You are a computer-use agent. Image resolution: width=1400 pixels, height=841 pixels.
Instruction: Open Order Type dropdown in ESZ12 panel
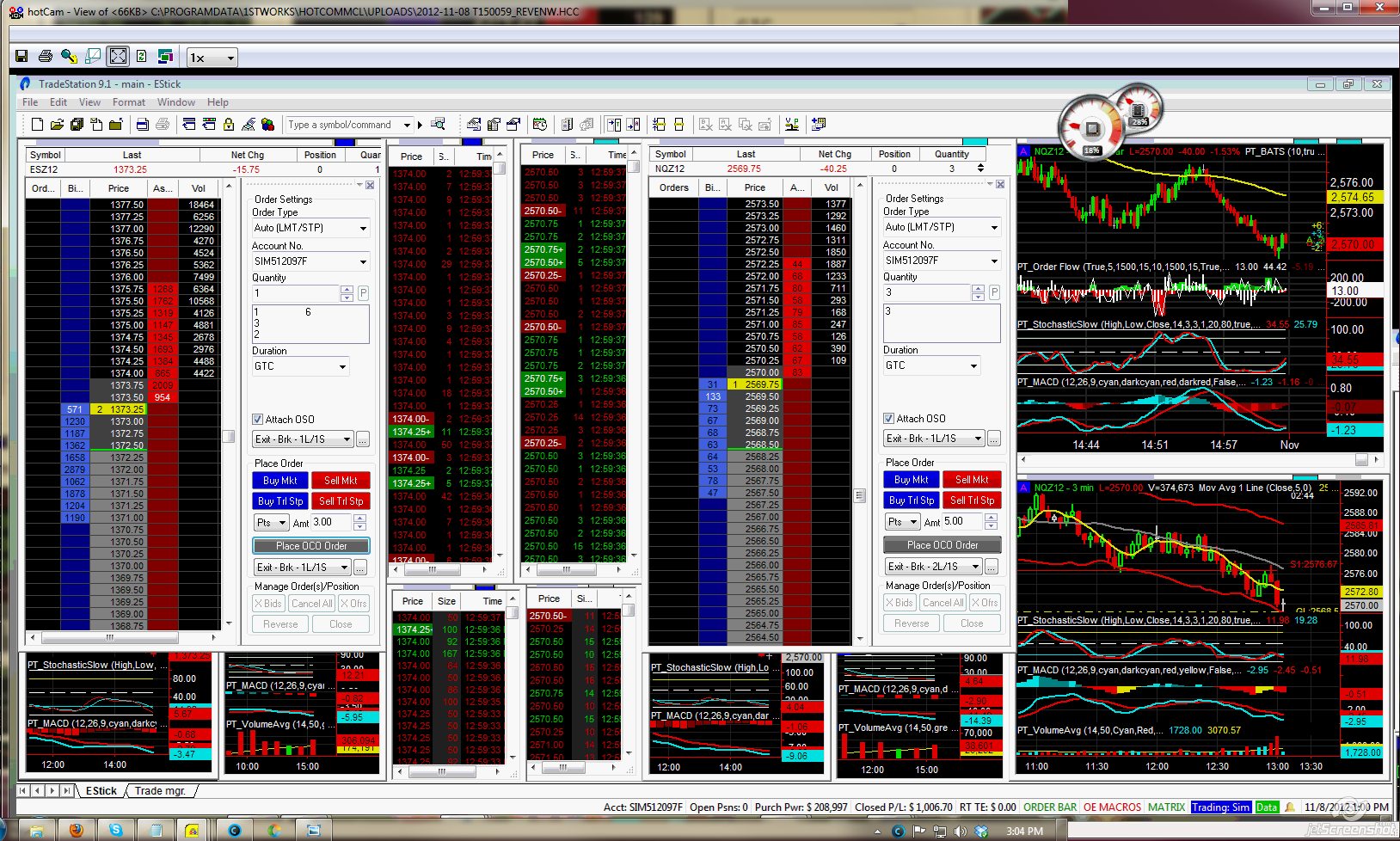click(x=311, y=229)
